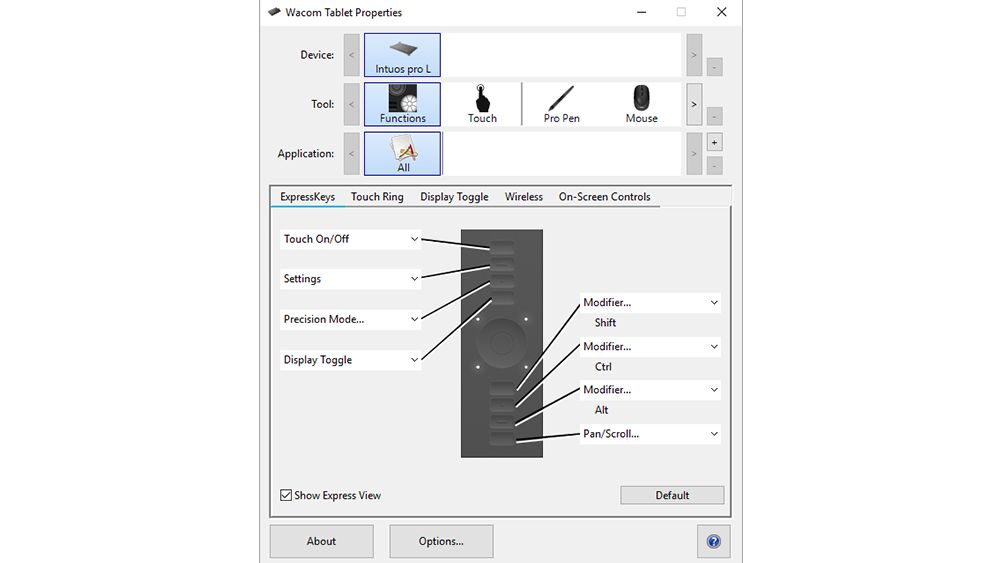Viewport: 1000px width, 563px height.
Task: Choose the Touch tool icon
Action: click(x=482, y=105)
